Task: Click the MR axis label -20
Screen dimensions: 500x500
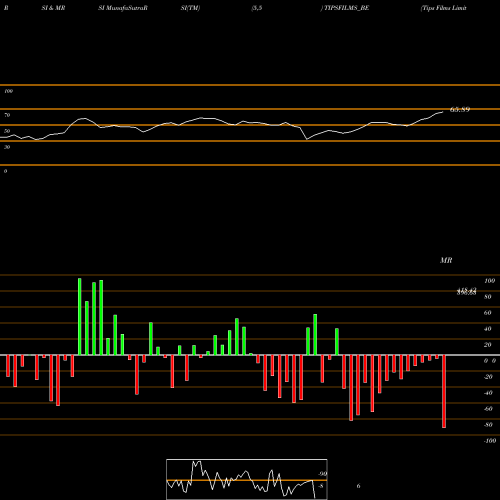Action: (x=488, y=377)
